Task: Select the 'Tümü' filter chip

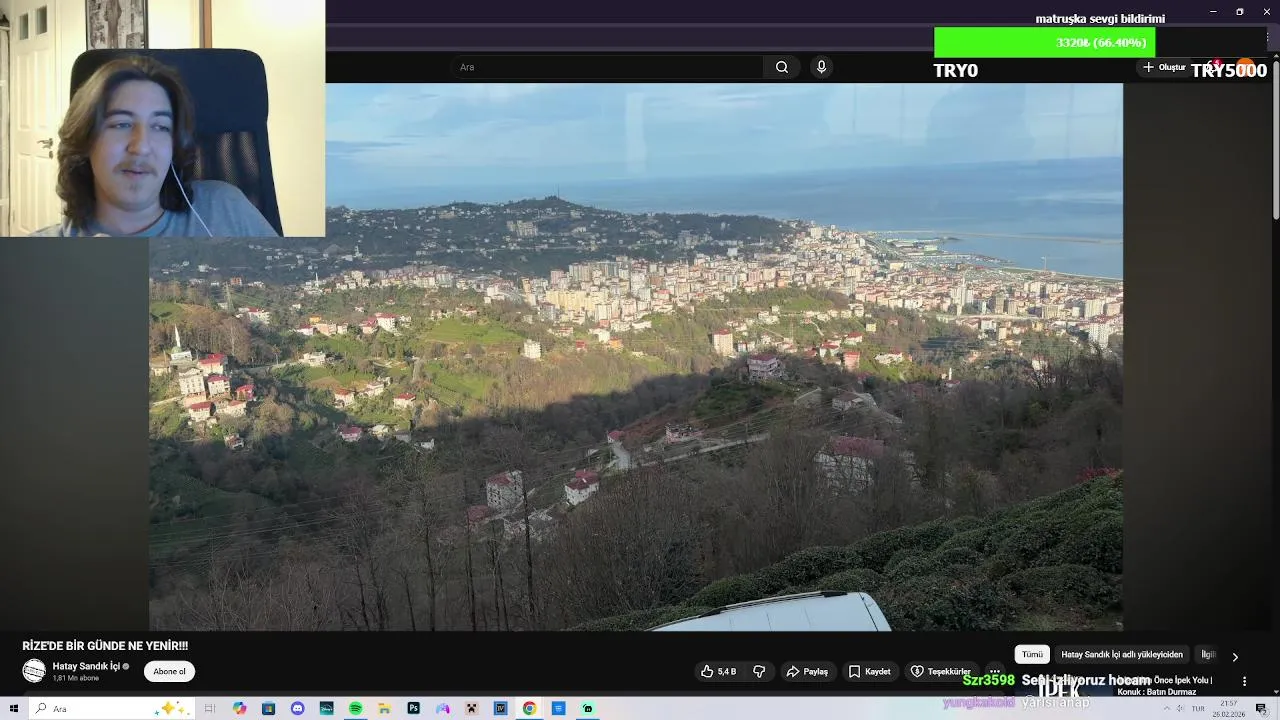Action: [x=1032, y=654]
